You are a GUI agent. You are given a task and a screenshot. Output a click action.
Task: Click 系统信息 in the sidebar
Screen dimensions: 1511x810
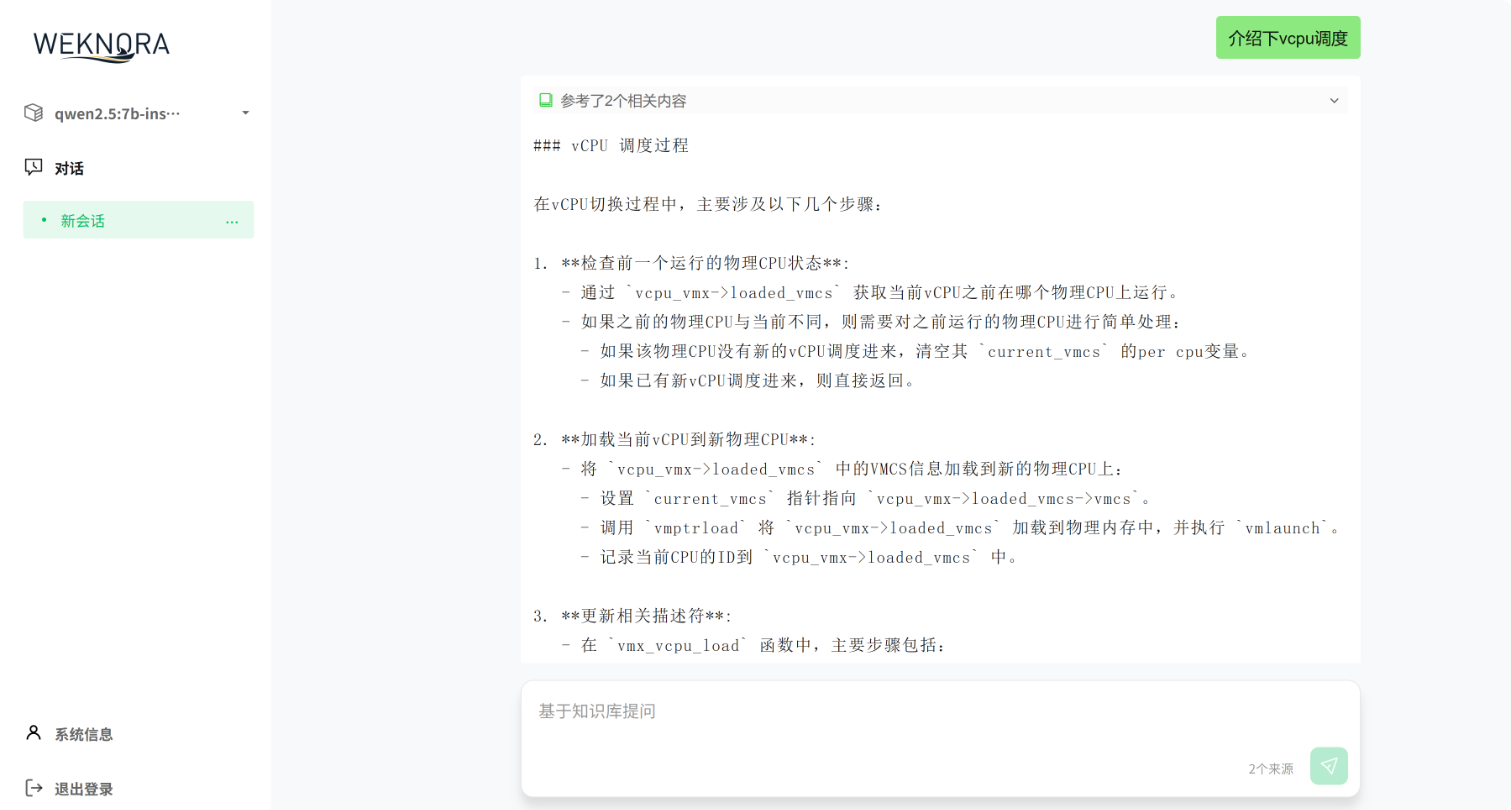tap(83, 733)
